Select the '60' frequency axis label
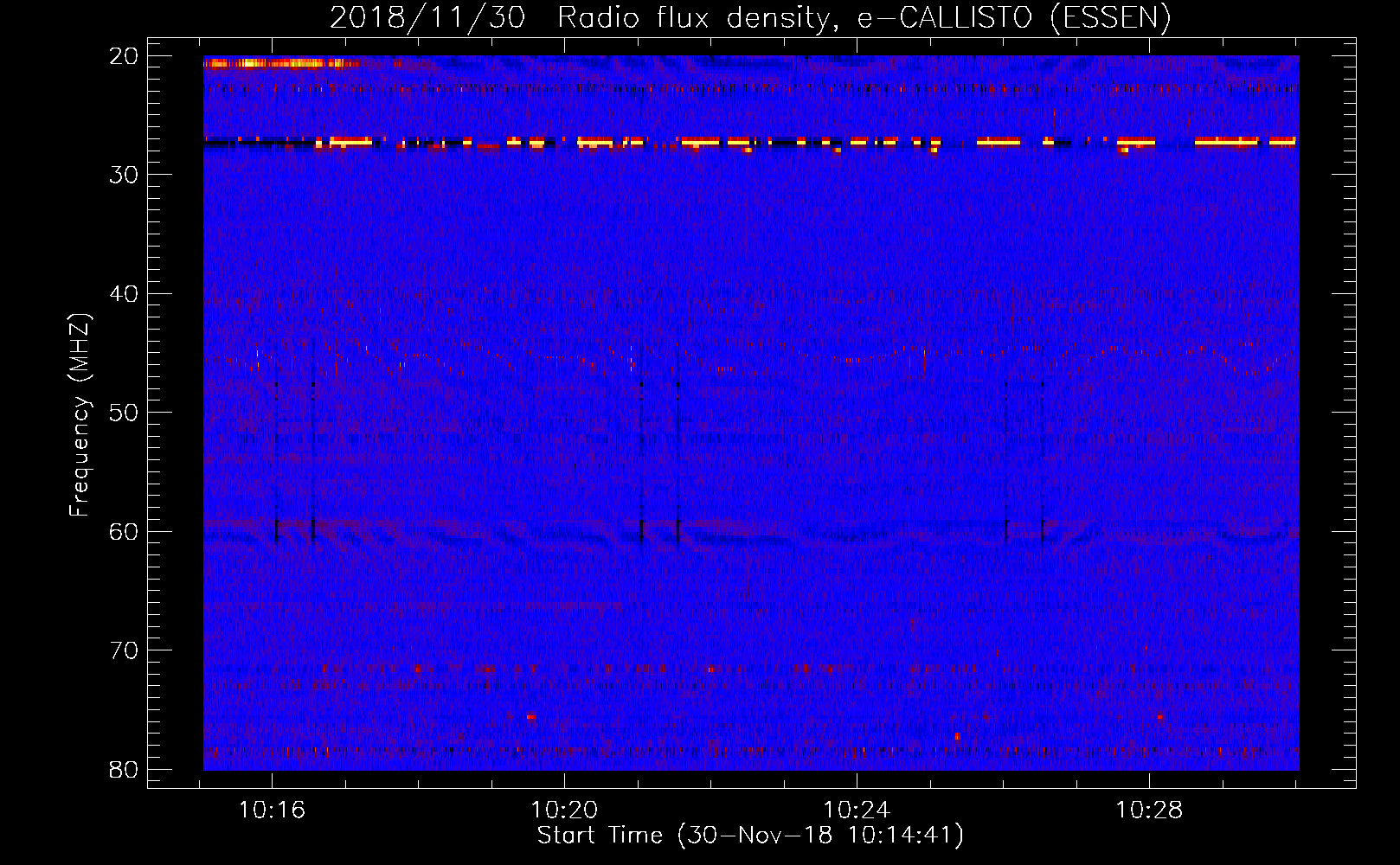1400x865 pixels. point(124,532)
